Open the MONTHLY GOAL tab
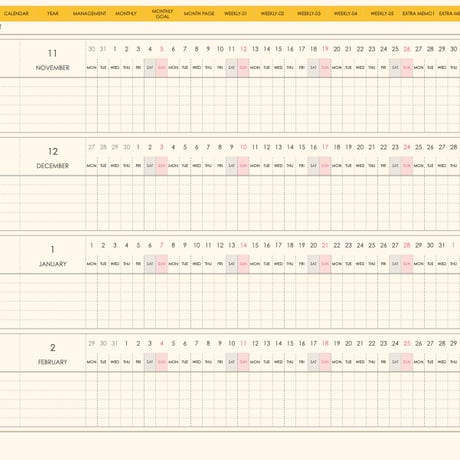Screen dimensions: 460x460 [x=162, y=14]
